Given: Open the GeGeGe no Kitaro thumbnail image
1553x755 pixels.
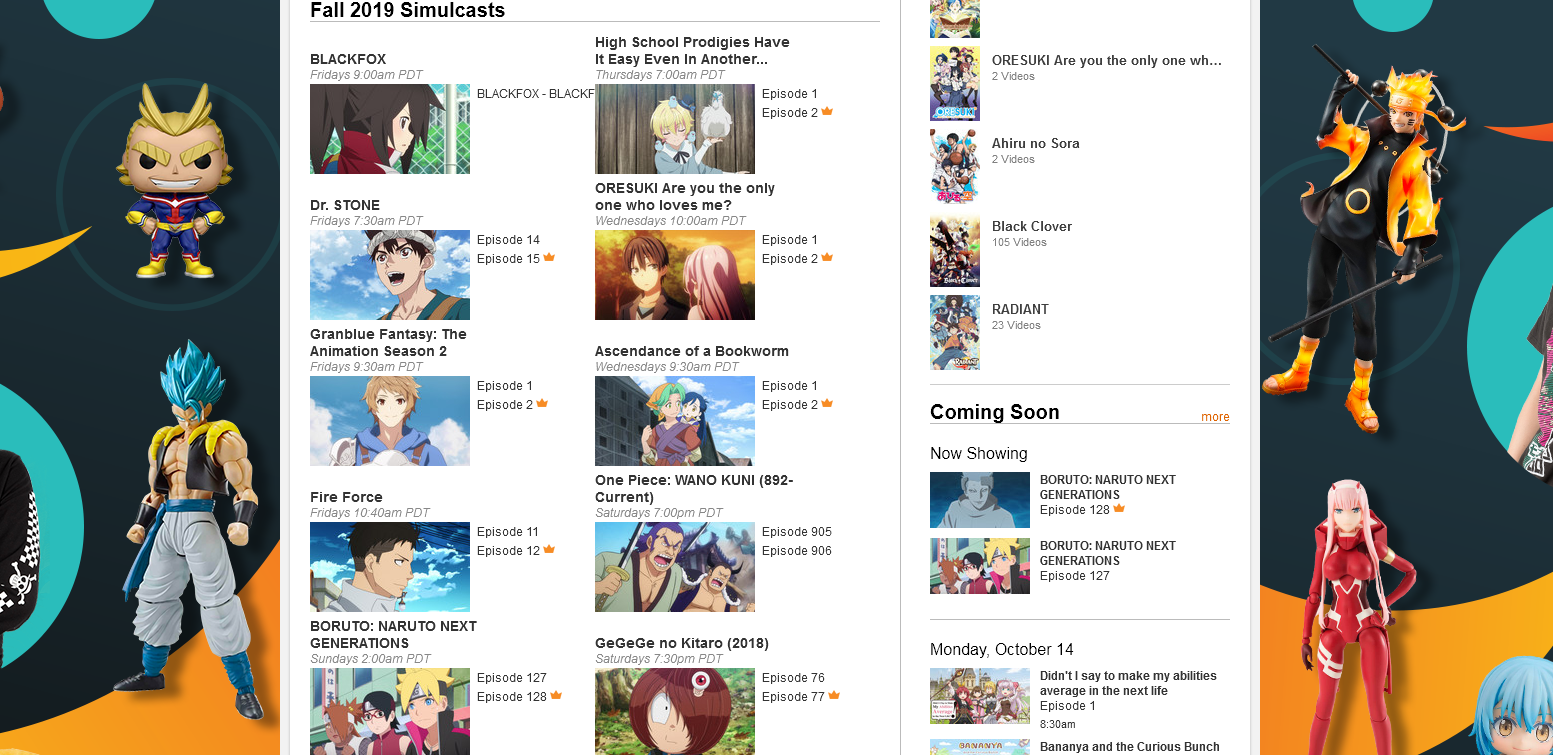Looking at the screenshot, I should pyautogui.click(x=675, y=711).
